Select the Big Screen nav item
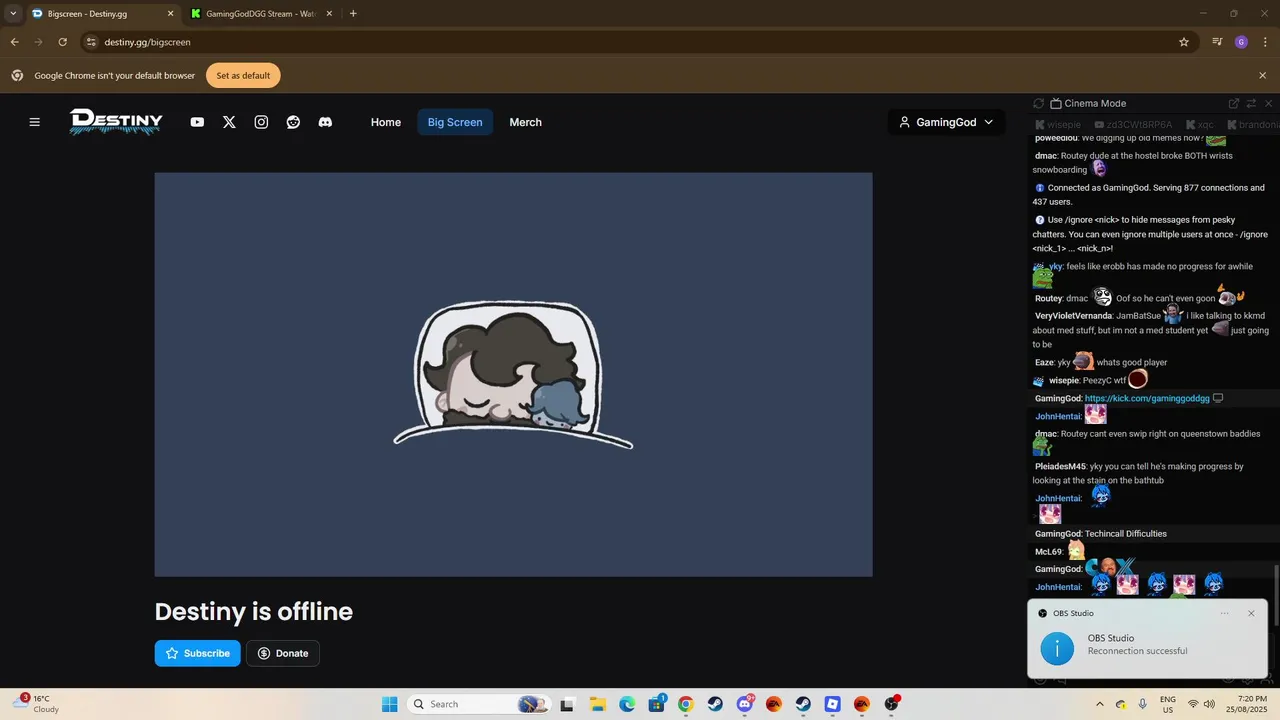 coord(455,122)
